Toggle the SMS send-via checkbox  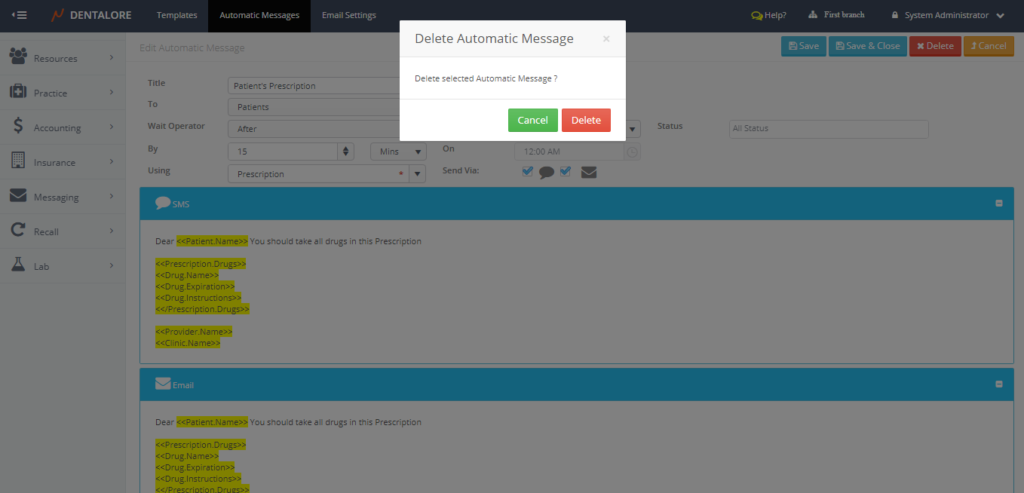pos(528,171)
